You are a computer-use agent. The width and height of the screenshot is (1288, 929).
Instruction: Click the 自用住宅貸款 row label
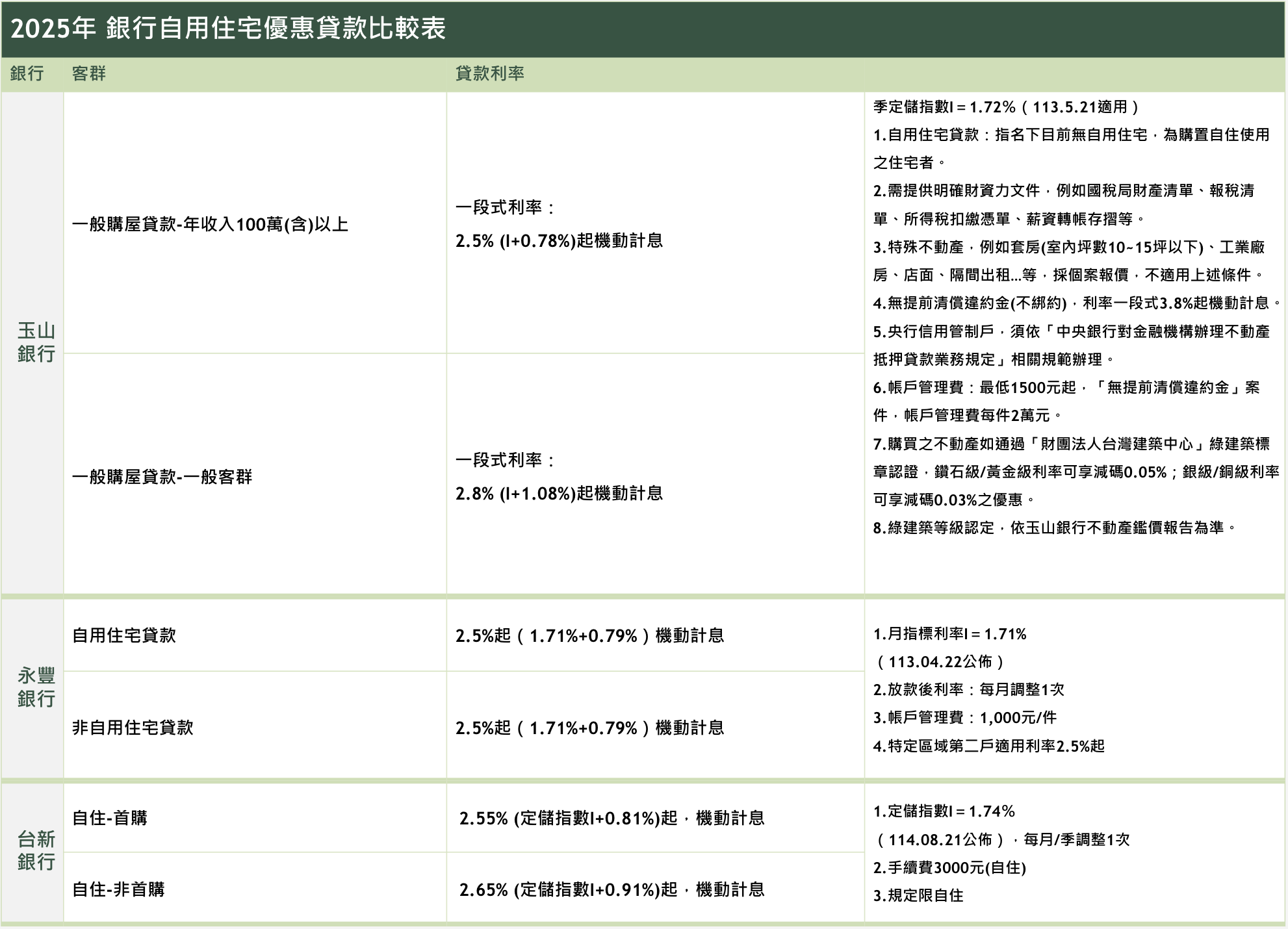click(x=124, y=635)
